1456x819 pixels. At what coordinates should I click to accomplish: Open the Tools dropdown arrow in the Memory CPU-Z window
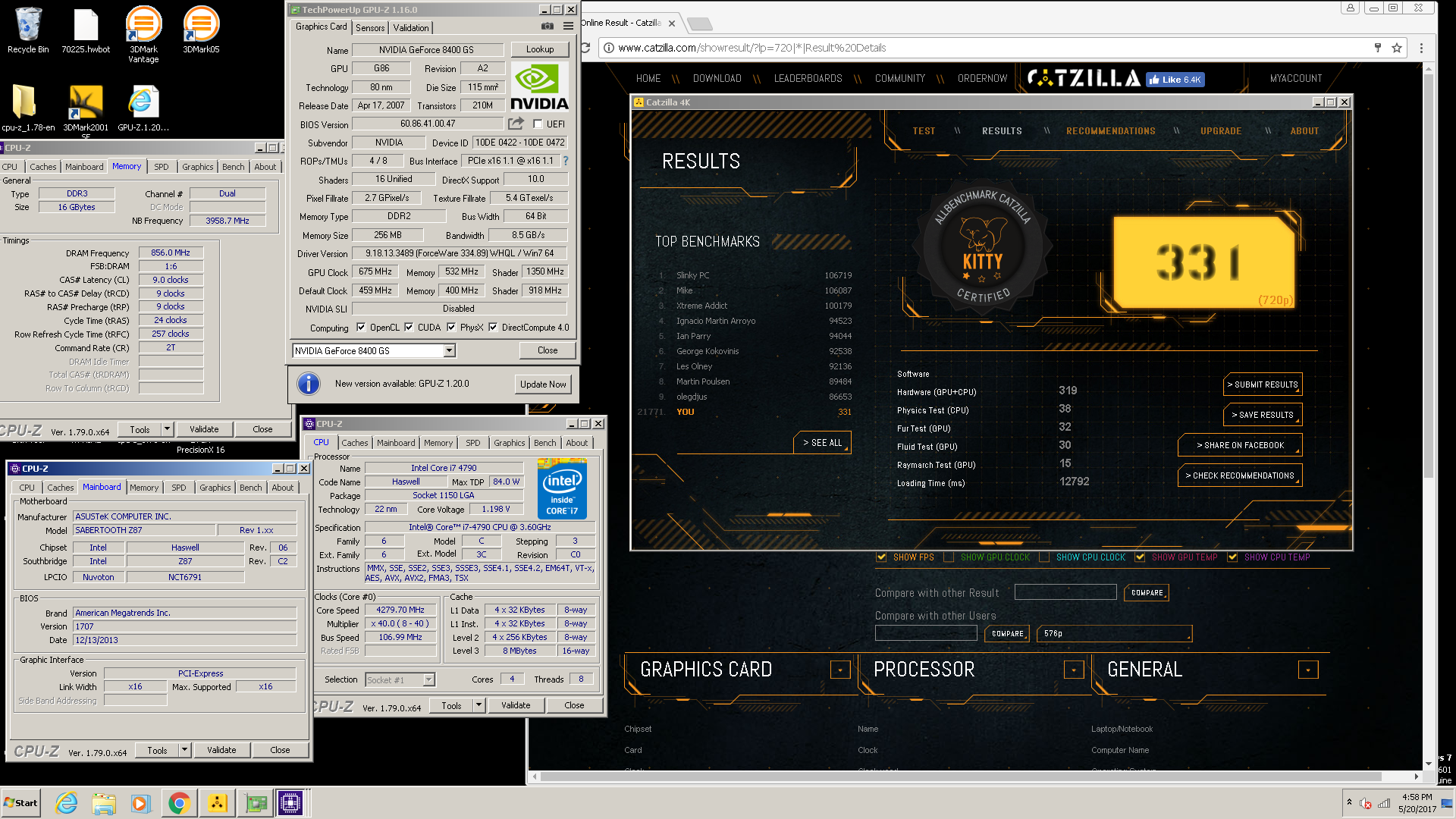pyautogui.click(x=167, y=429)
